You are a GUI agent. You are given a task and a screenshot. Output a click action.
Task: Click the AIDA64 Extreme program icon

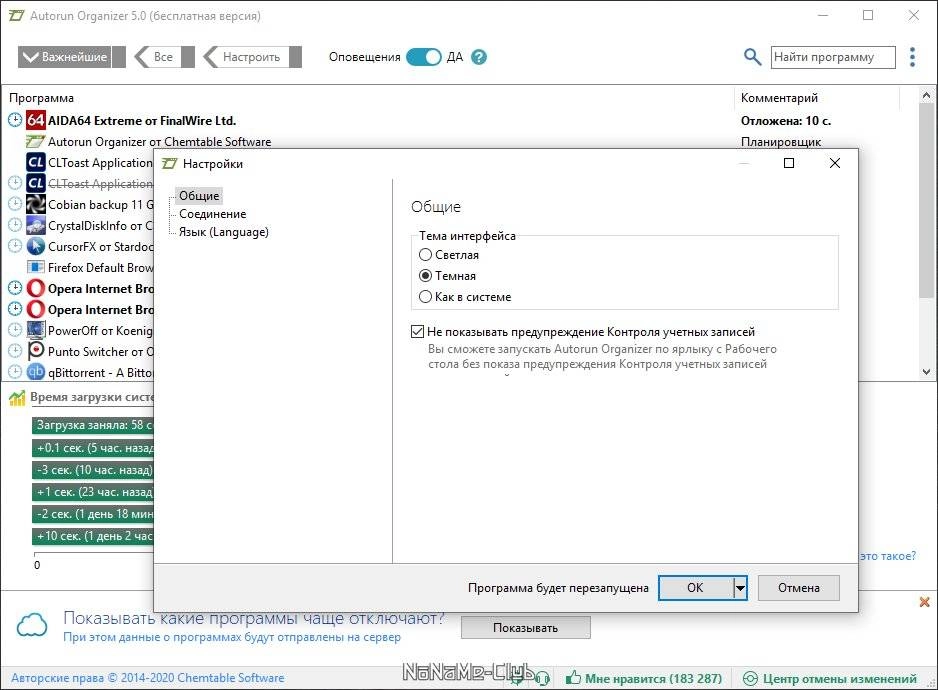click(35, 120)
